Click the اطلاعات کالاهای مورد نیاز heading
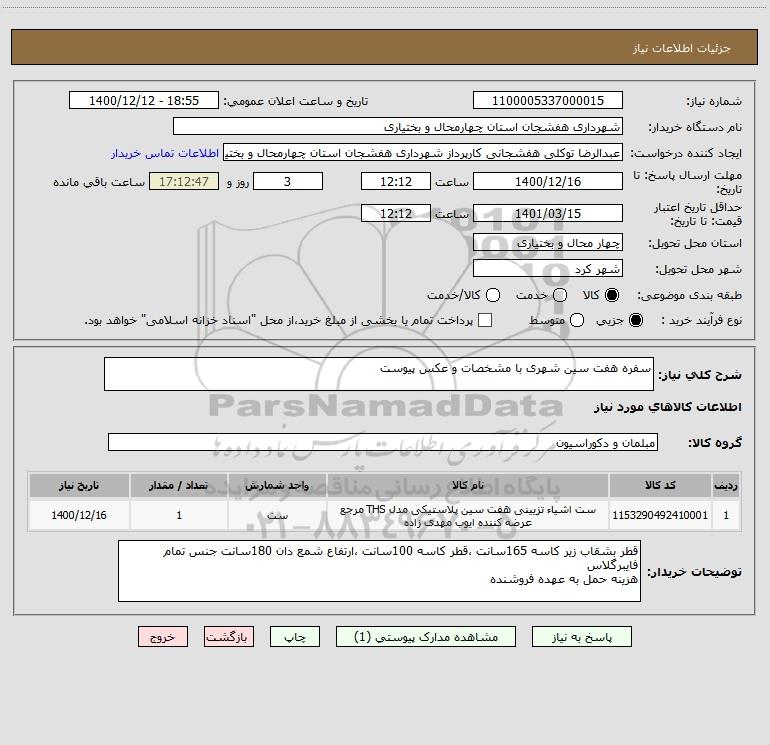Screen dimensions: 770x745 pyautogui.click(x=667, y=407)
